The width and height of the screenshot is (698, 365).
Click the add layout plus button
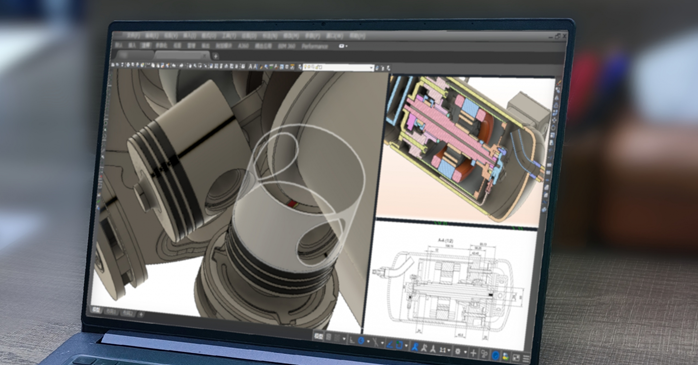tap(141, 315)
